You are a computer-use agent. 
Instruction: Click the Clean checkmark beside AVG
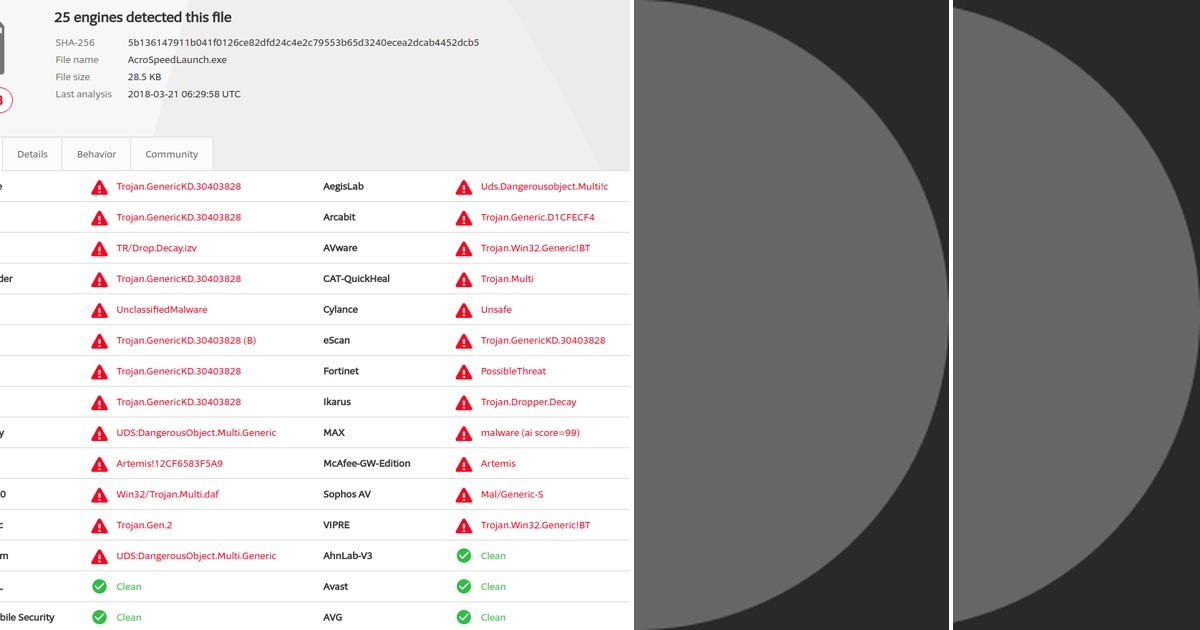(x=463, y=617)
